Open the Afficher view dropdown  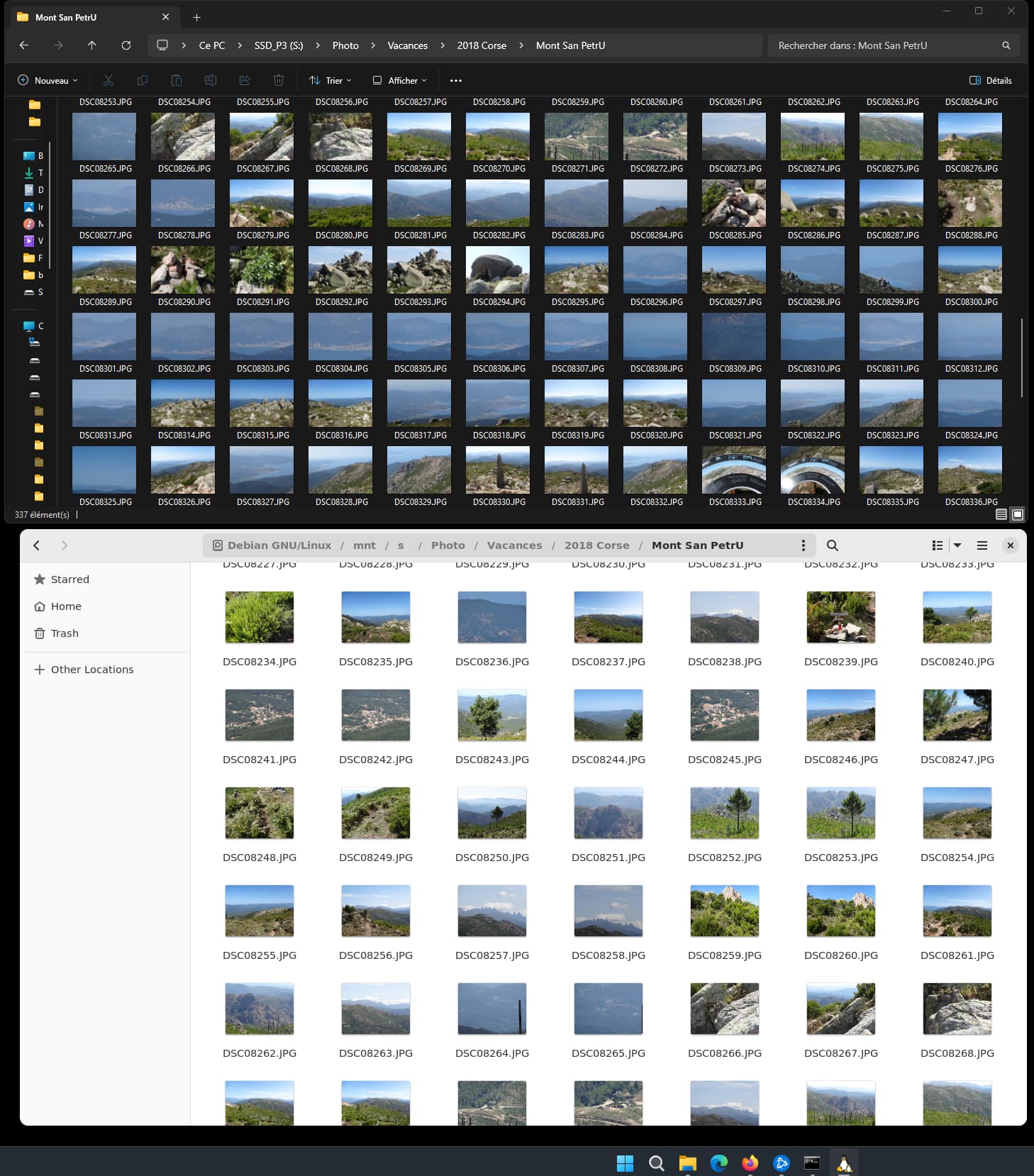coord(400,80)
